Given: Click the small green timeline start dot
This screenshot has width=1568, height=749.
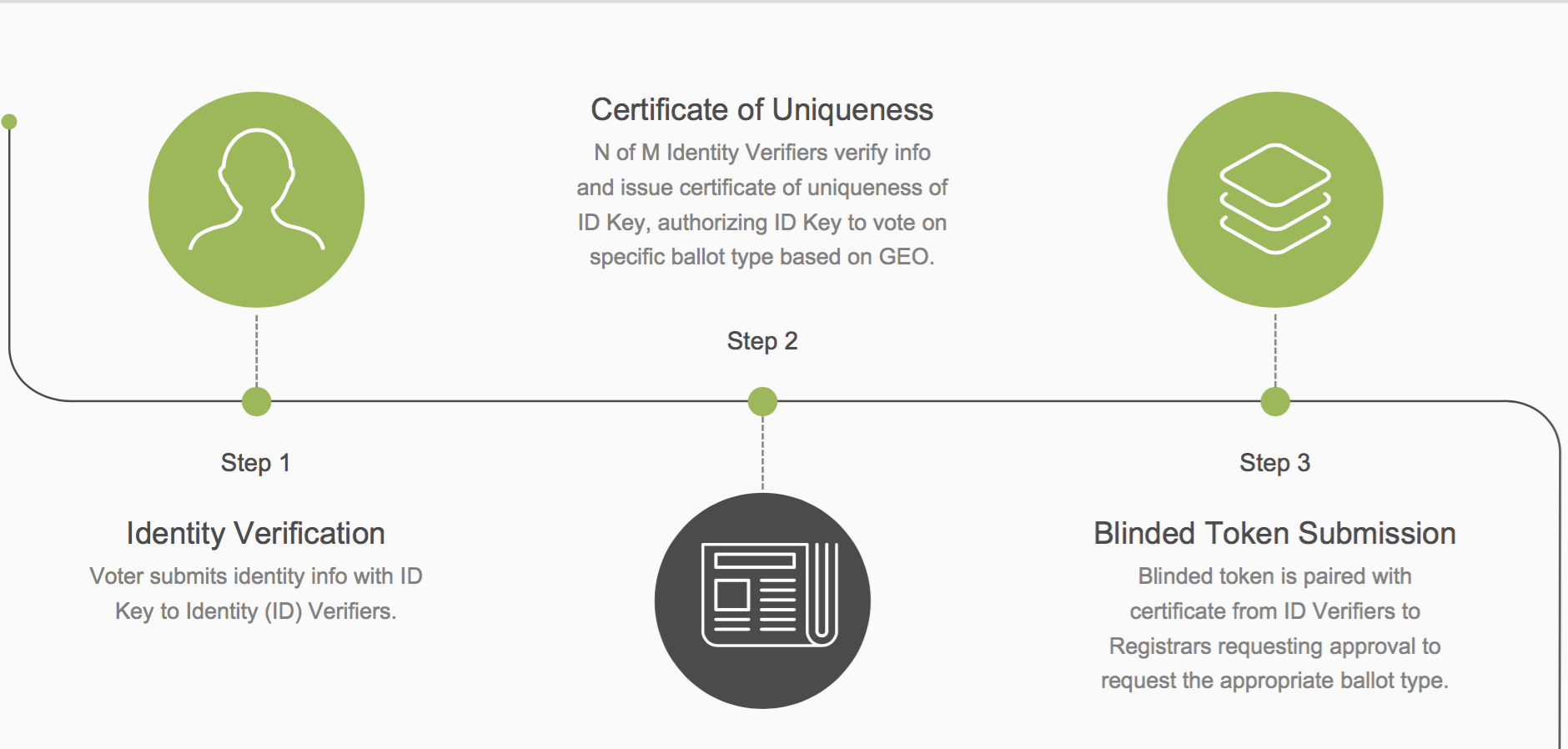Looking at the screenshot, I should pyautogui.click(x=9, y=122).
